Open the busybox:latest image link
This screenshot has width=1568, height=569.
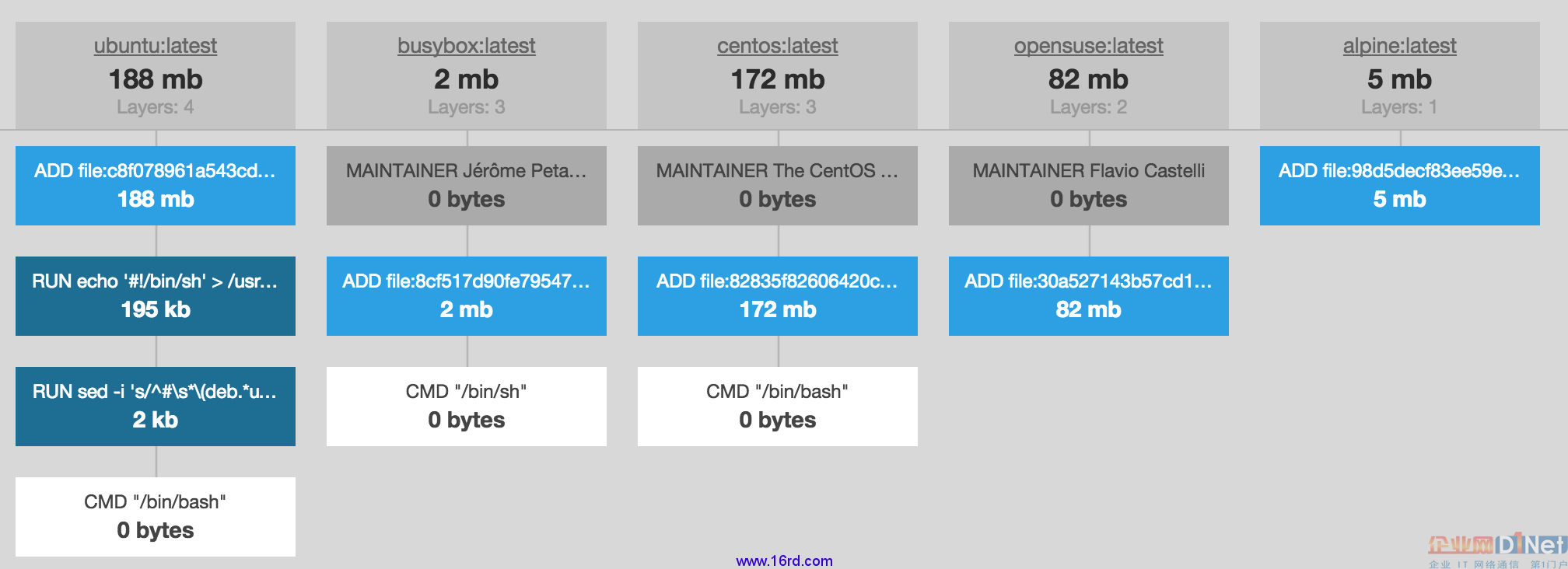467,46
